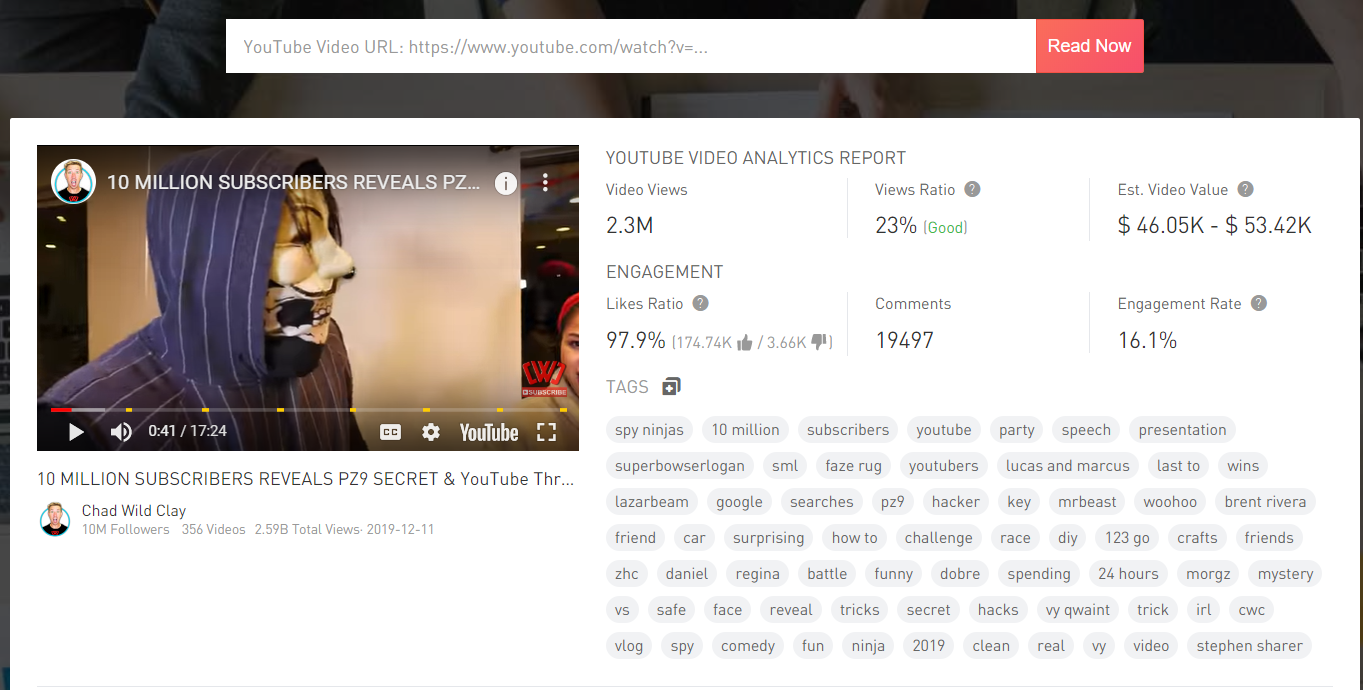Click the '24 hours' tag
1363x690 pixels.
[1129, 574]
